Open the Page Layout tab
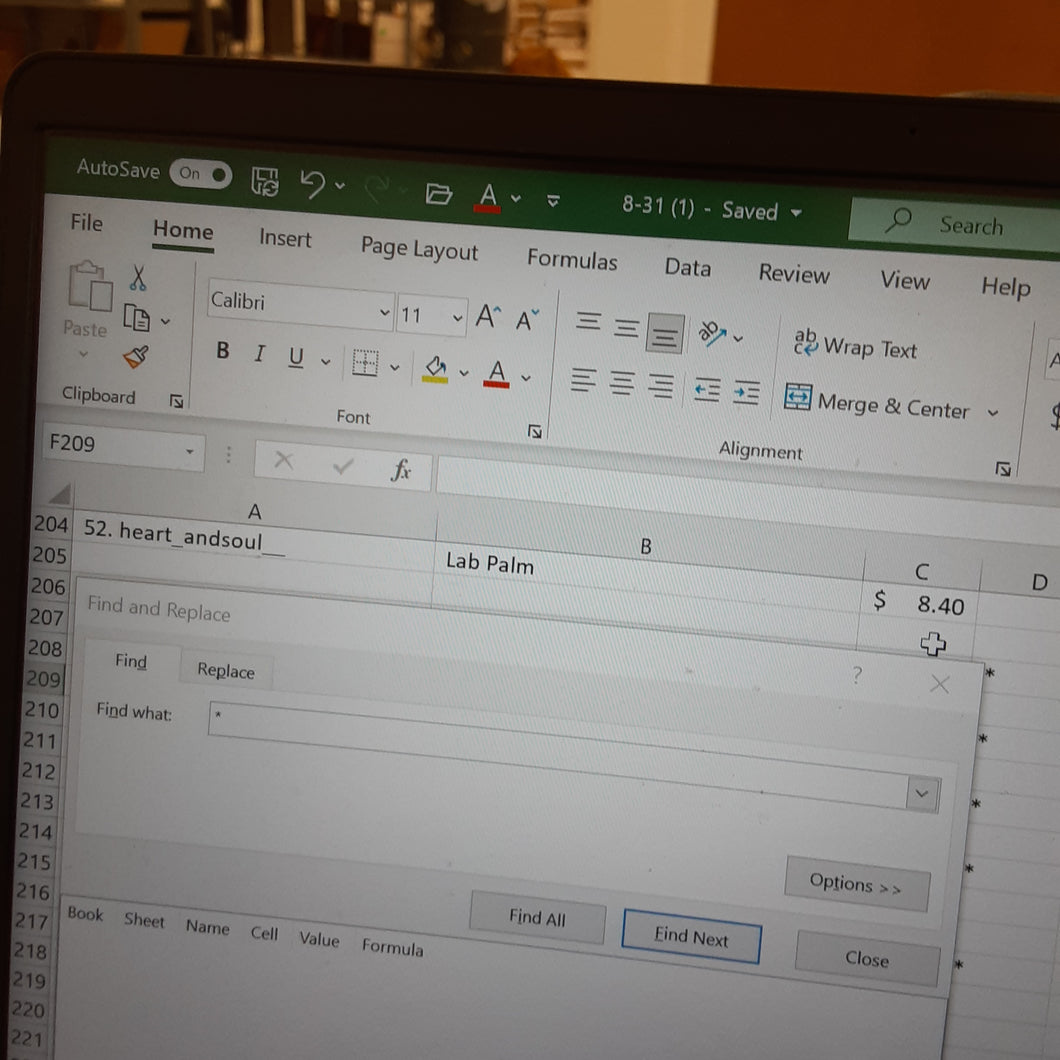 click(x=419, y=249)
